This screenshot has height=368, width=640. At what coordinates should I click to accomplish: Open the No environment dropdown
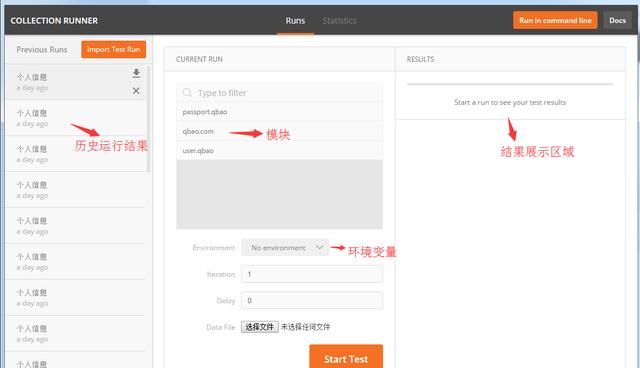point(285,248)
